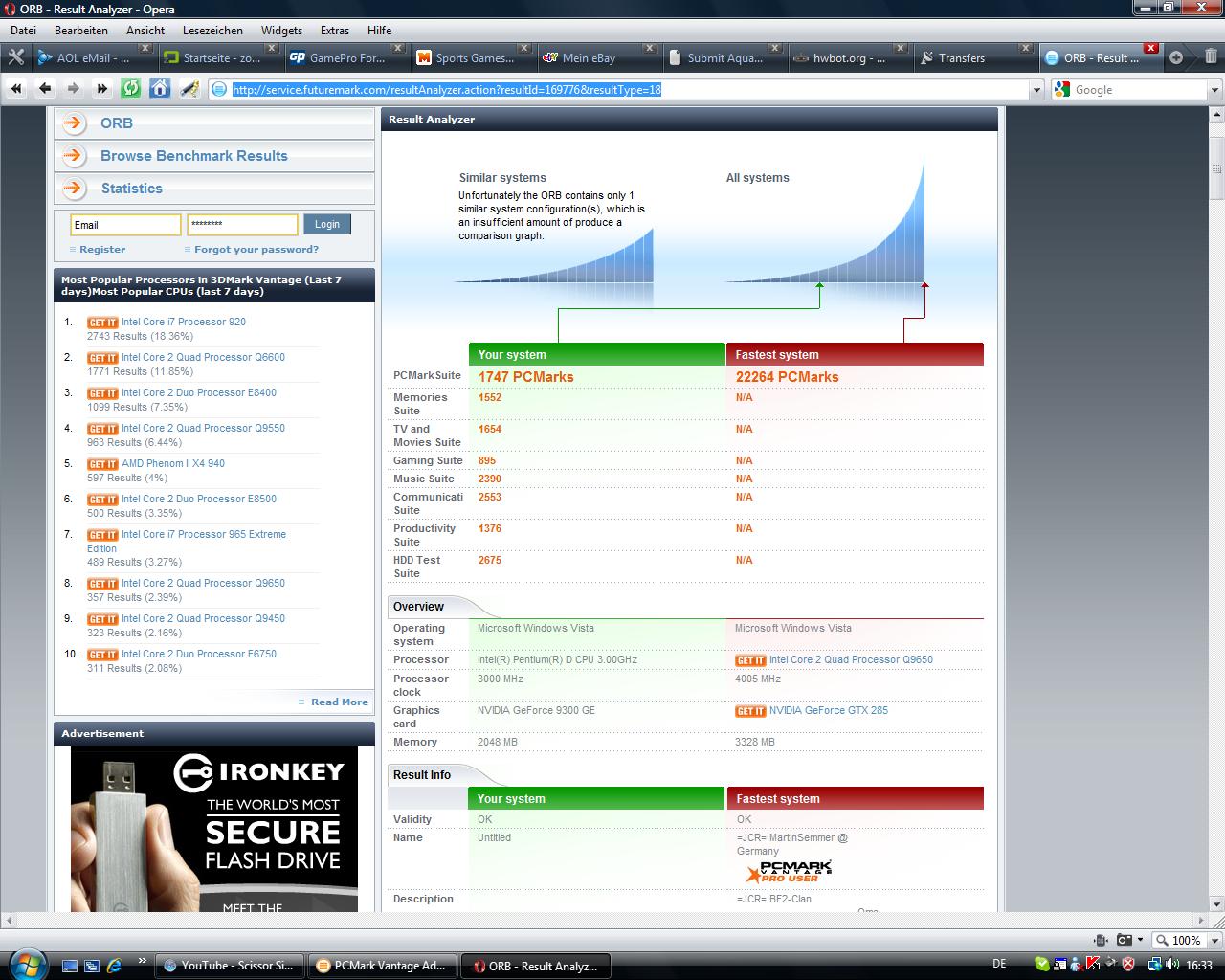Click the Read More link
Viewport: 1225px width, 980px height.
pos(340,702)
